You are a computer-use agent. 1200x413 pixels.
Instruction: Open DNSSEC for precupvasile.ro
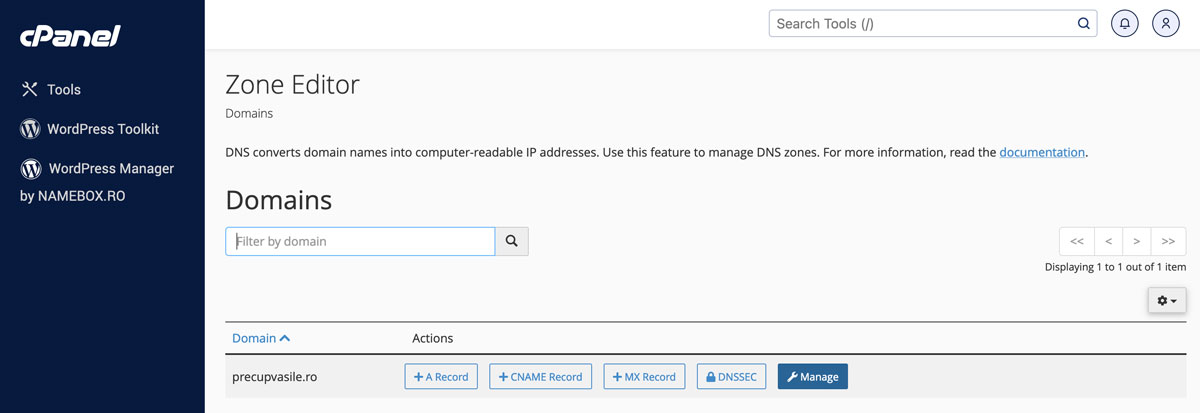(732, 377)
